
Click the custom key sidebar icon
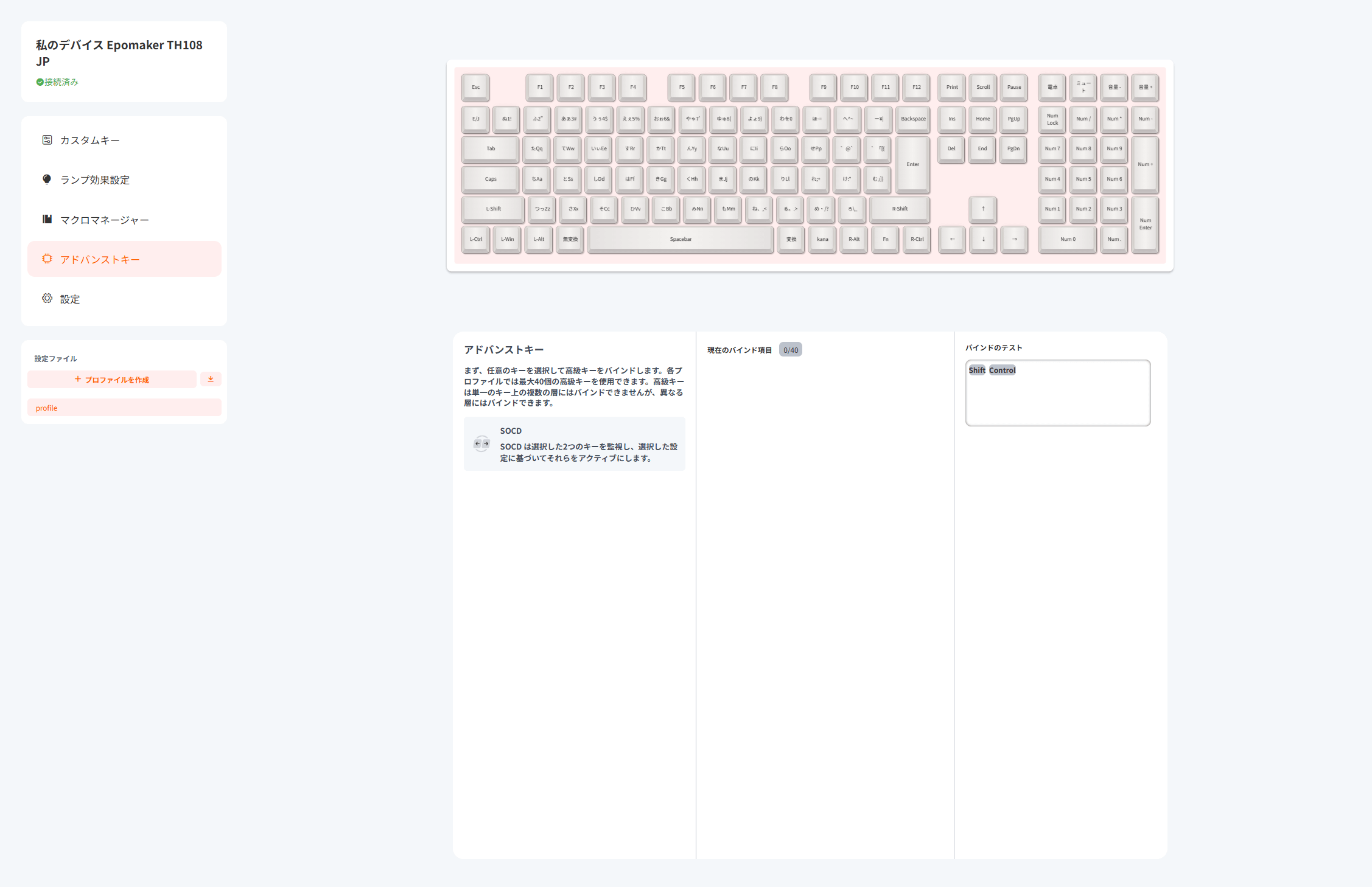47,140
